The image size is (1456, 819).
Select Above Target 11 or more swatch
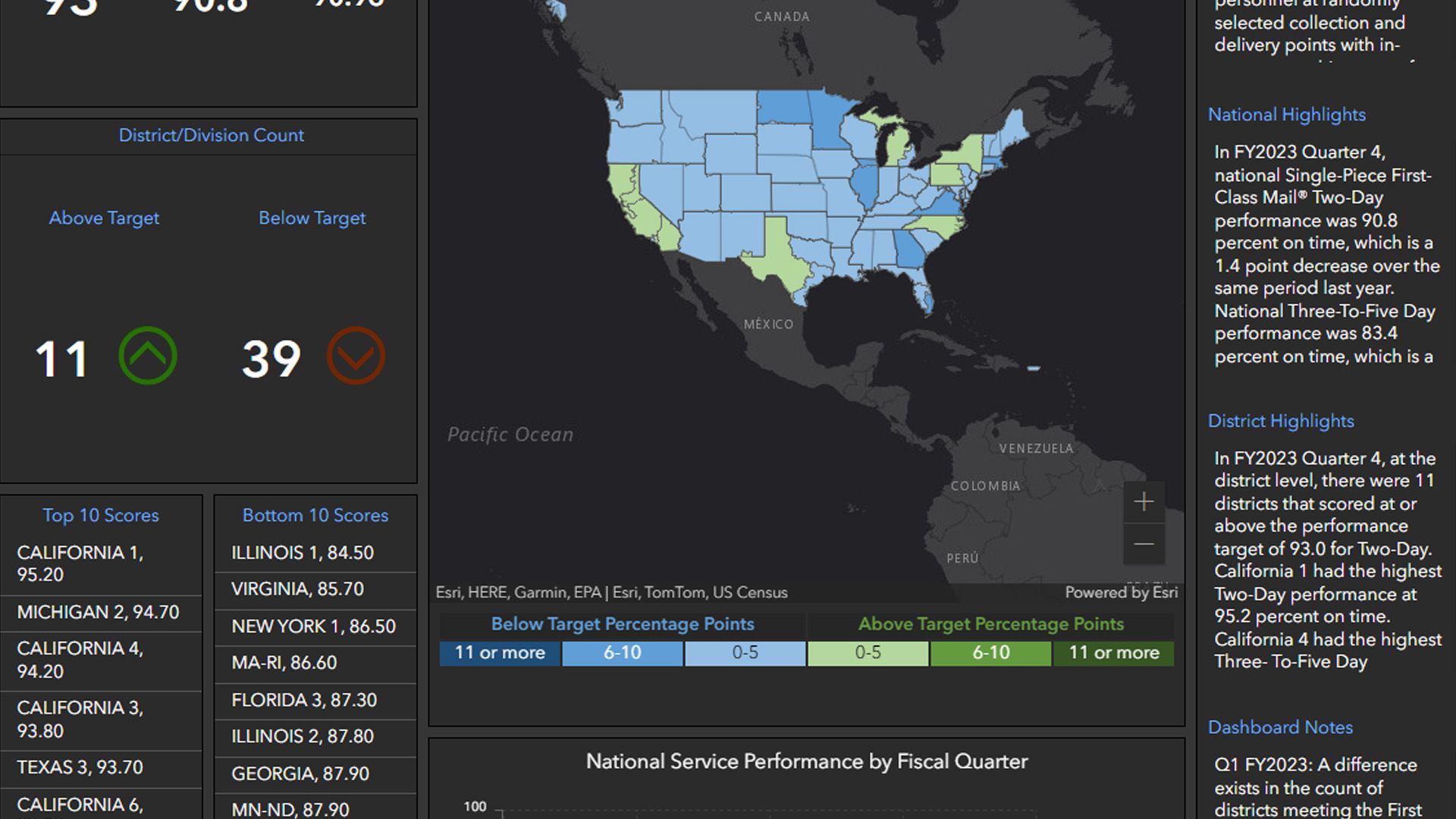1113,653
